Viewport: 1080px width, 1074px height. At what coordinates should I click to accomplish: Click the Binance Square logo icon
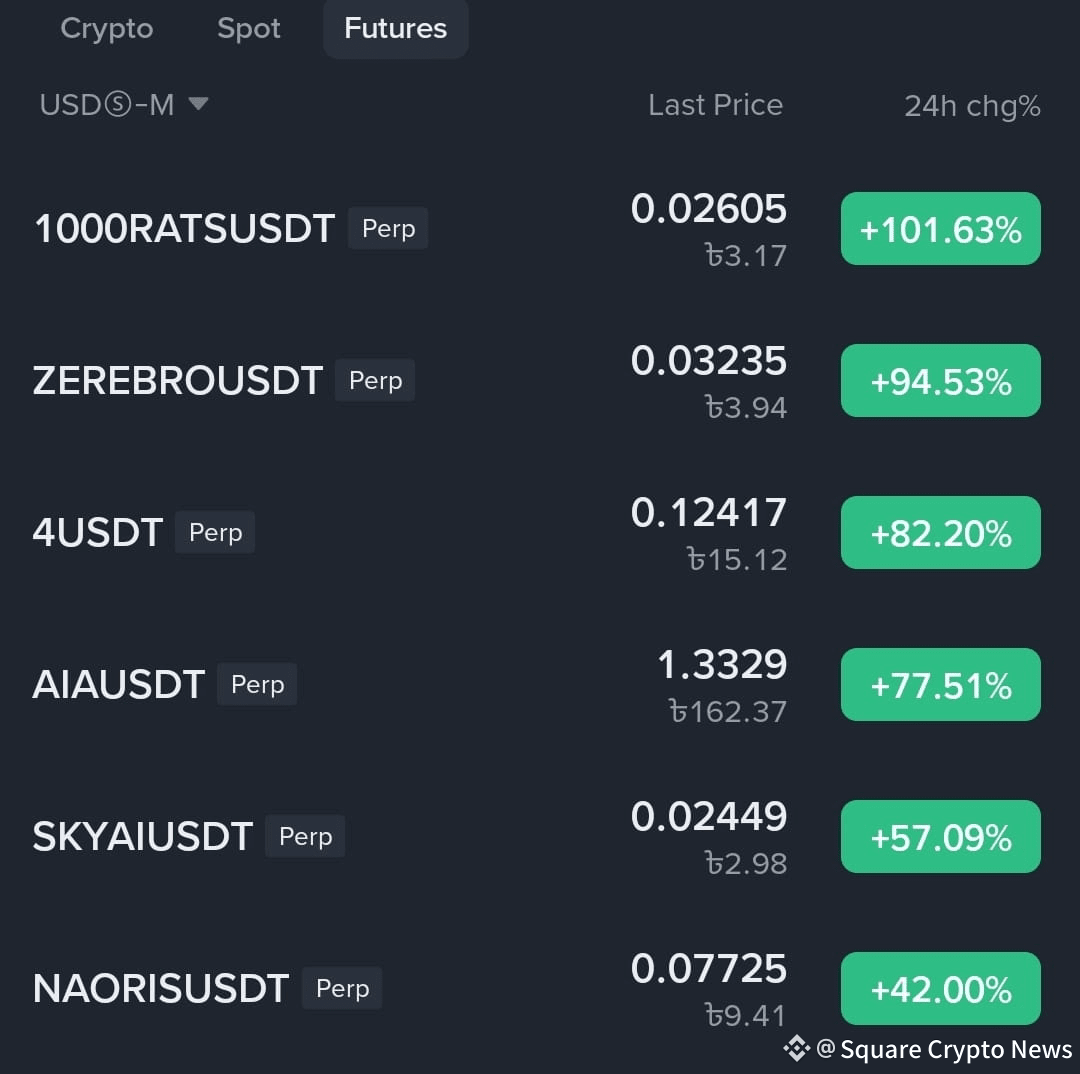point(796,1048)
